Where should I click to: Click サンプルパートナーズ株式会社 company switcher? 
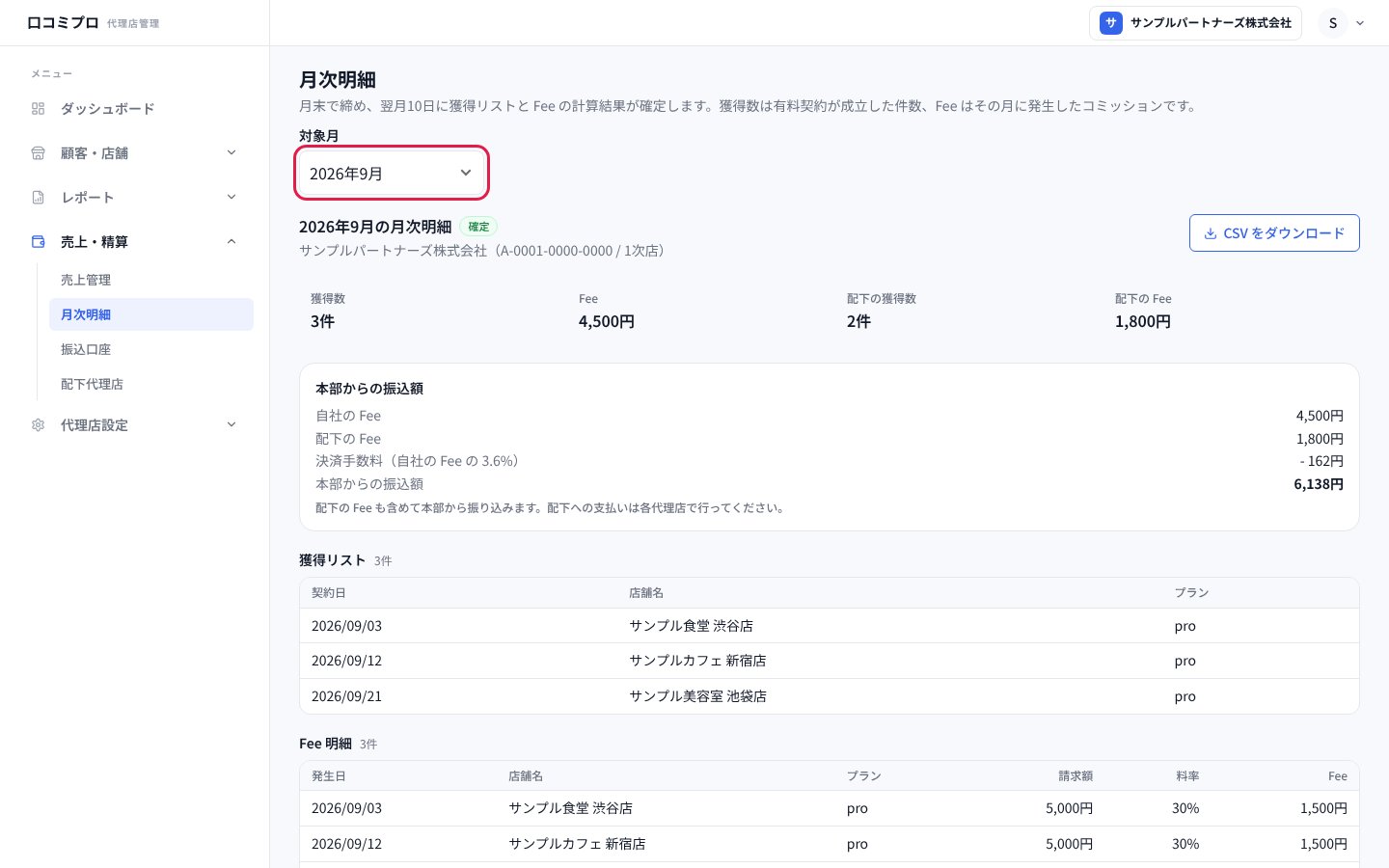[x=1195, y=23]
